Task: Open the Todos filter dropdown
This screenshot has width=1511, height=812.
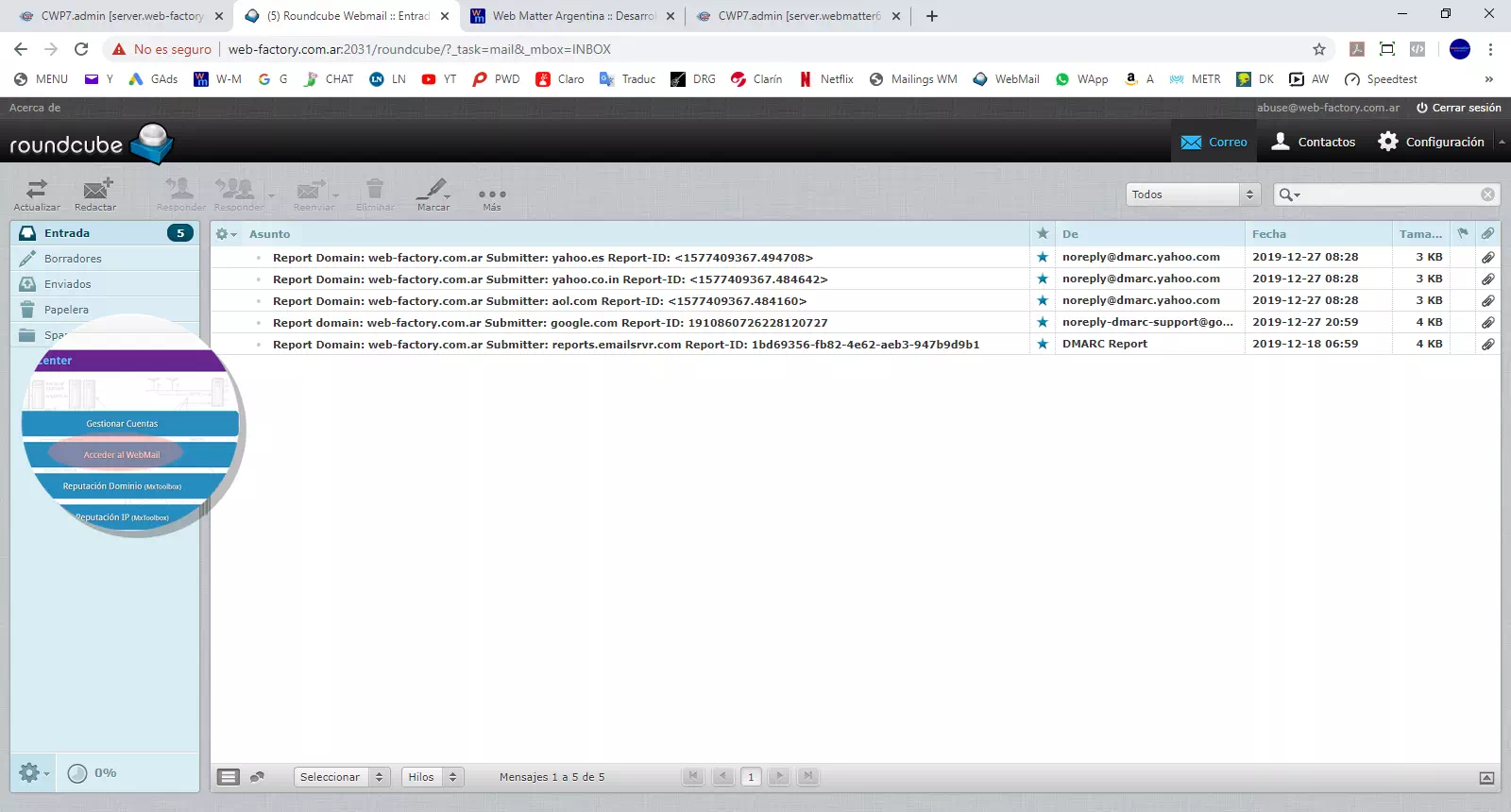Action: coord(1194,195)
